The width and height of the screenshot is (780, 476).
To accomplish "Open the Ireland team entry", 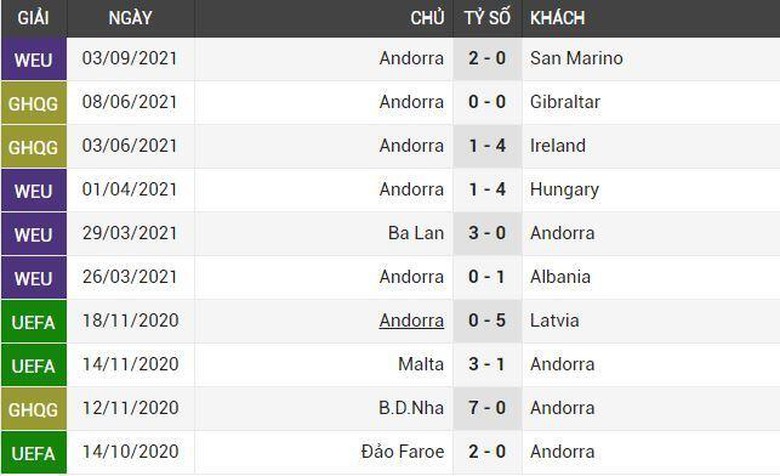I will point(557,146).
